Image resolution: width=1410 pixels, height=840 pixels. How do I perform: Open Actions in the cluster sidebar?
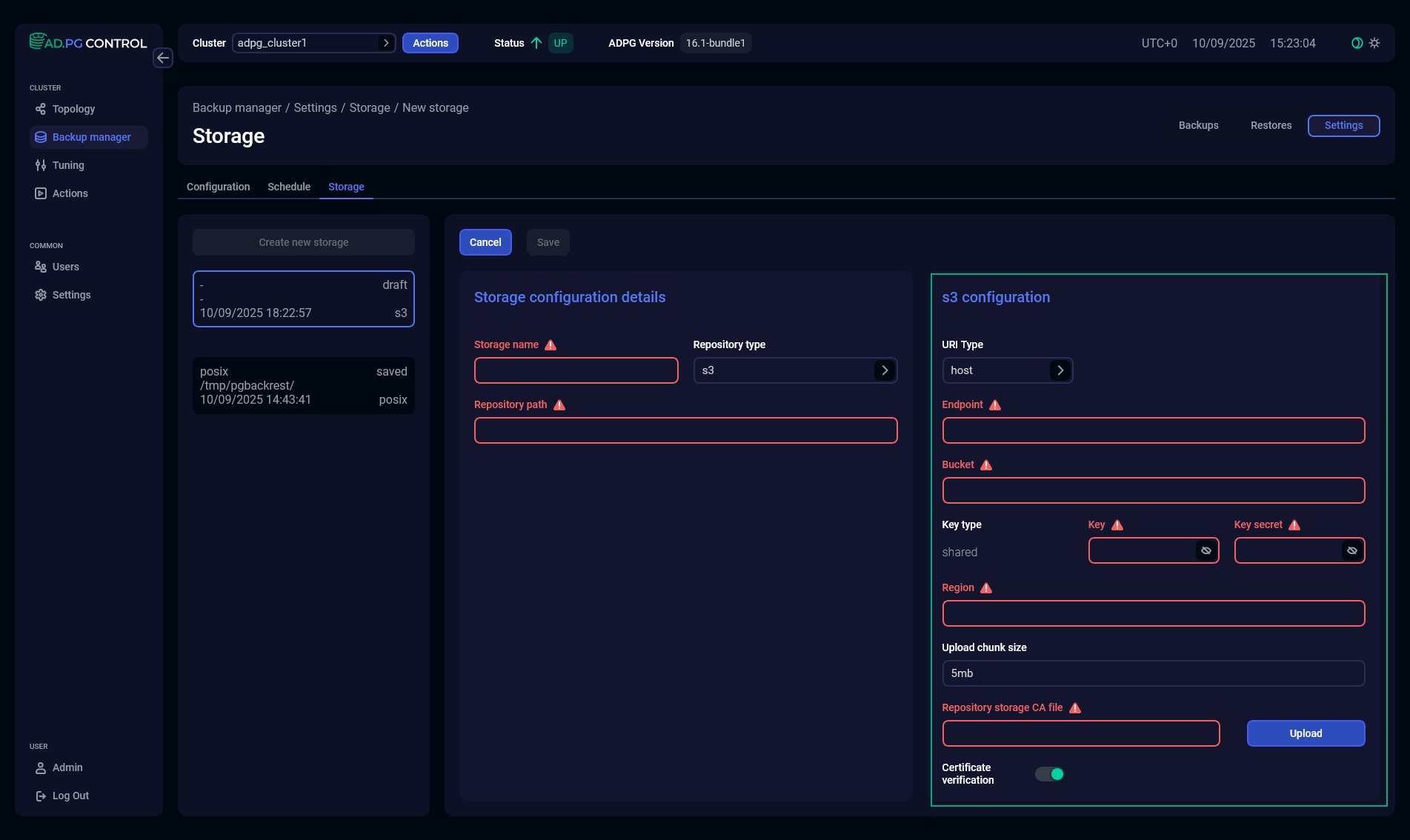(x=70, y=193)
